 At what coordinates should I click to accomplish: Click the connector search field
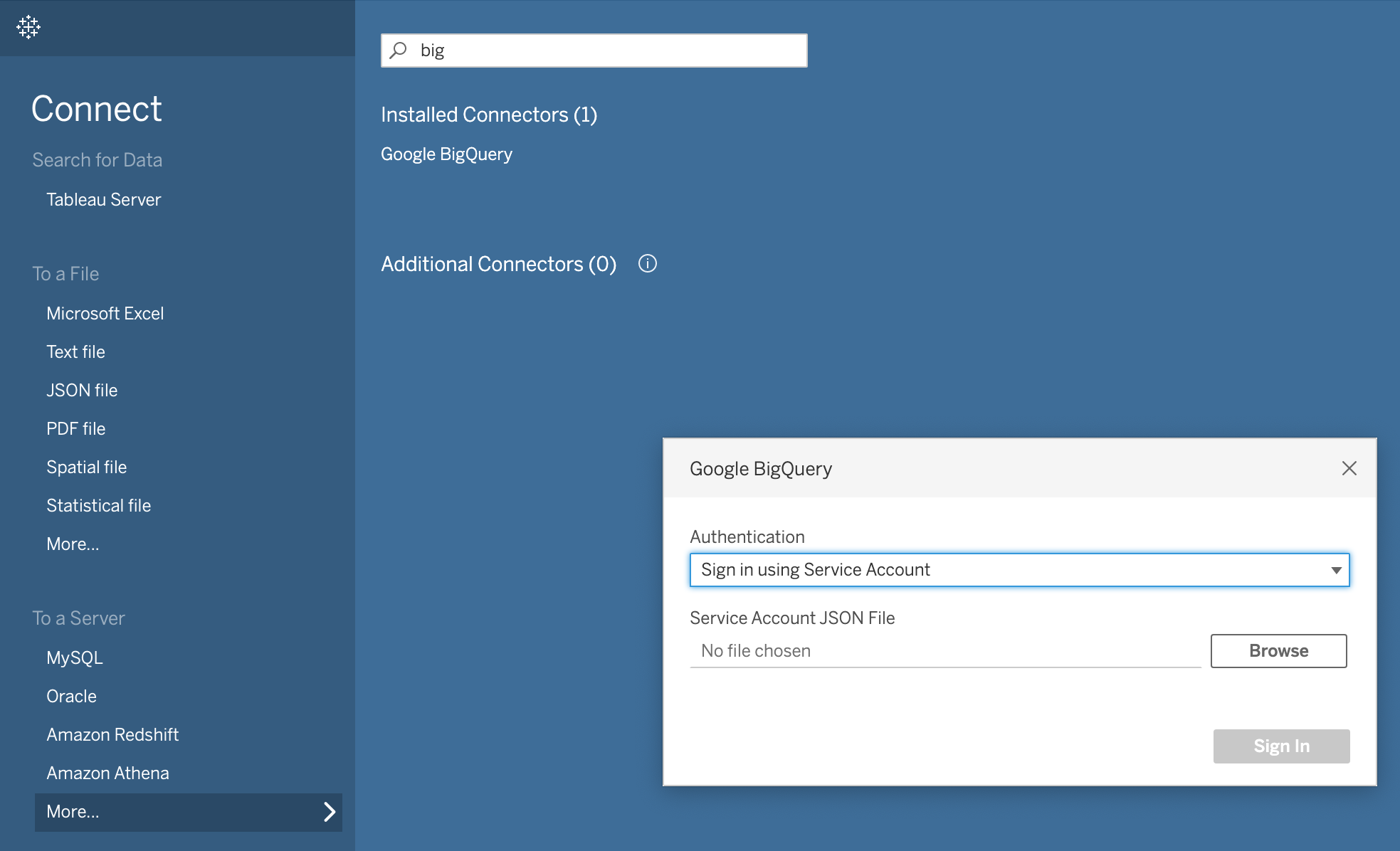[594, 51]
